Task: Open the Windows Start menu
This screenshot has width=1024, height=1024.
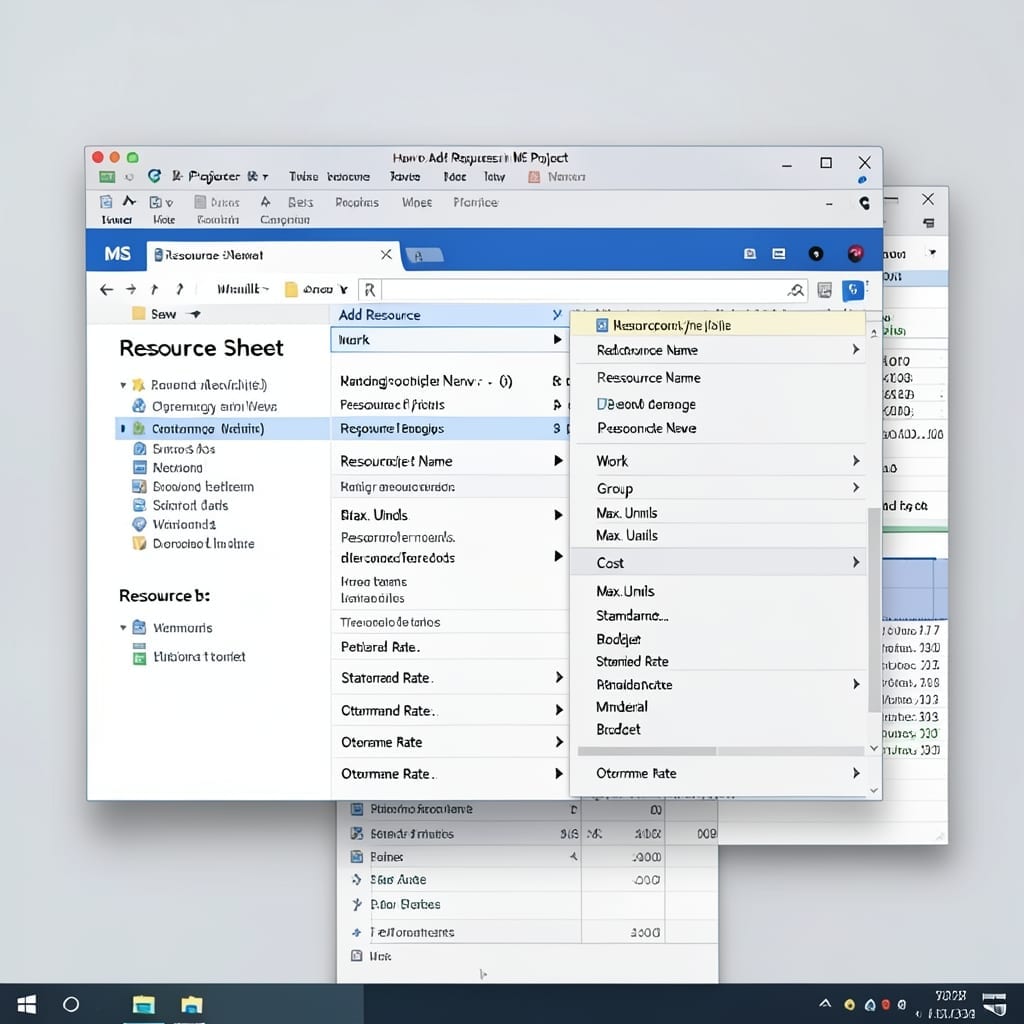Action: point(26,1004)
